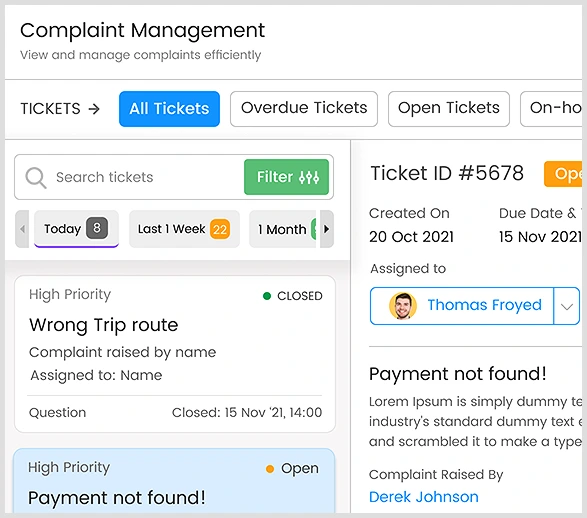Slide date filters right with arrow
Viewport: 587px width, 518px height.
click(x=326, y=229)
